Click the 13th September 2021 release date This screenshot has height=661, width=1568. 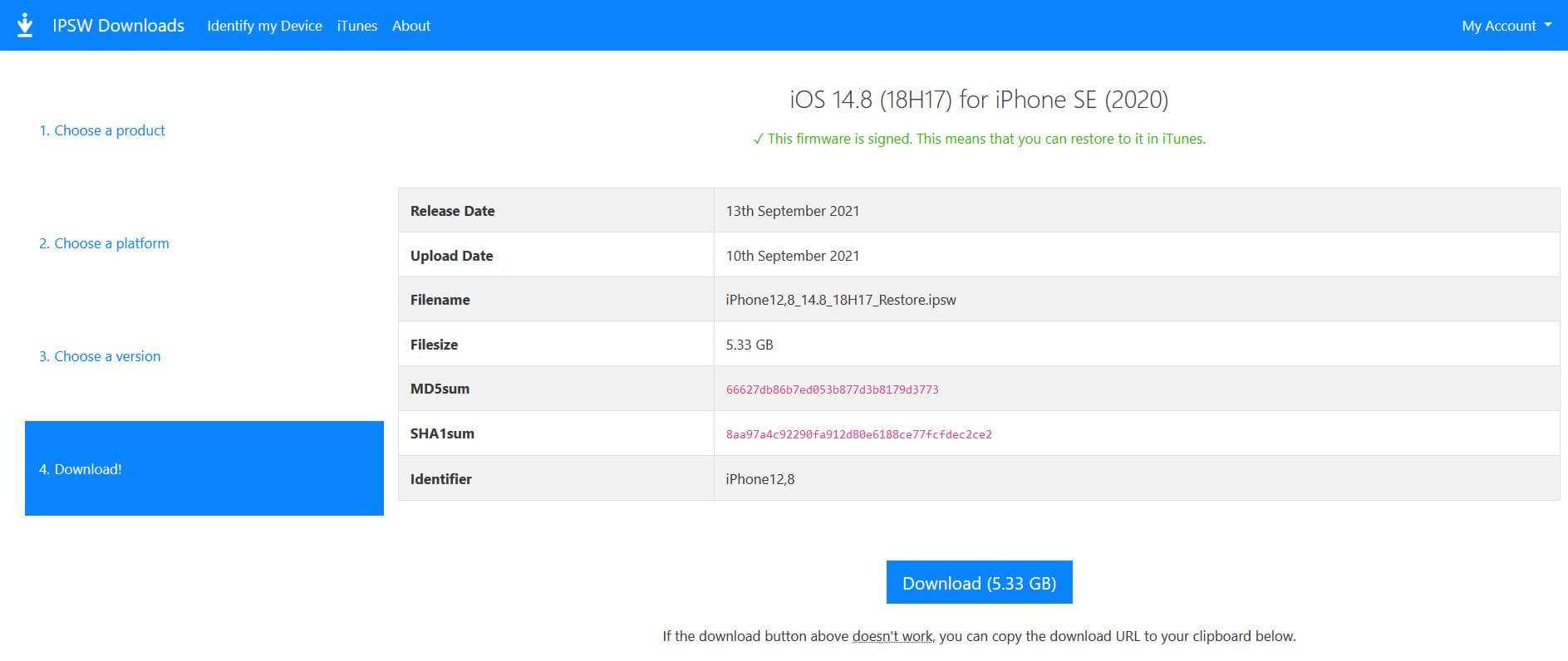pyautogui.click(x=792, y=211)
